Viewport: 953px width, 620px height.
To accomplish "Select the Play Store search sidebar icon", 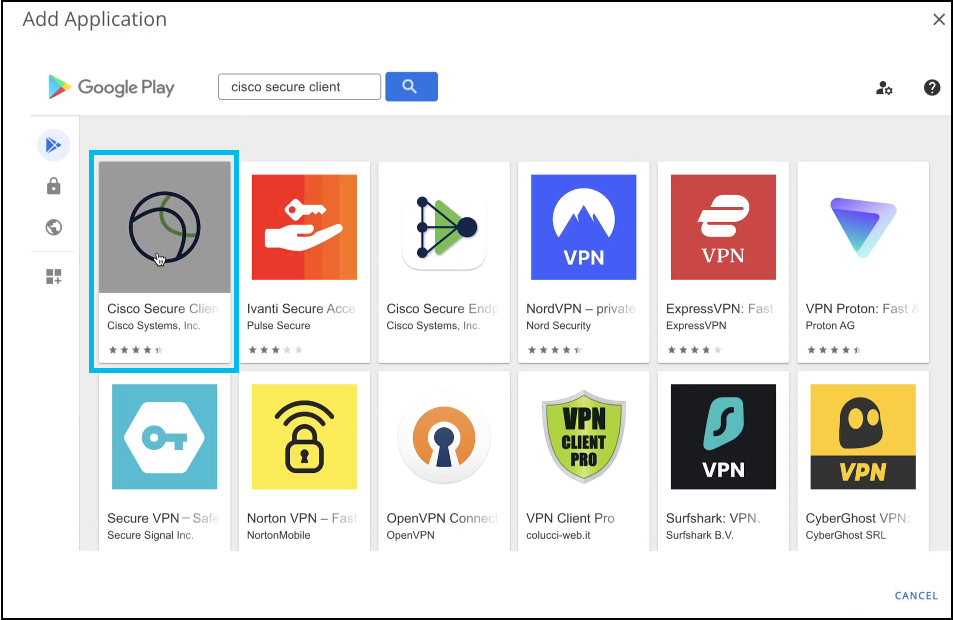I will (x=53, y=145).
